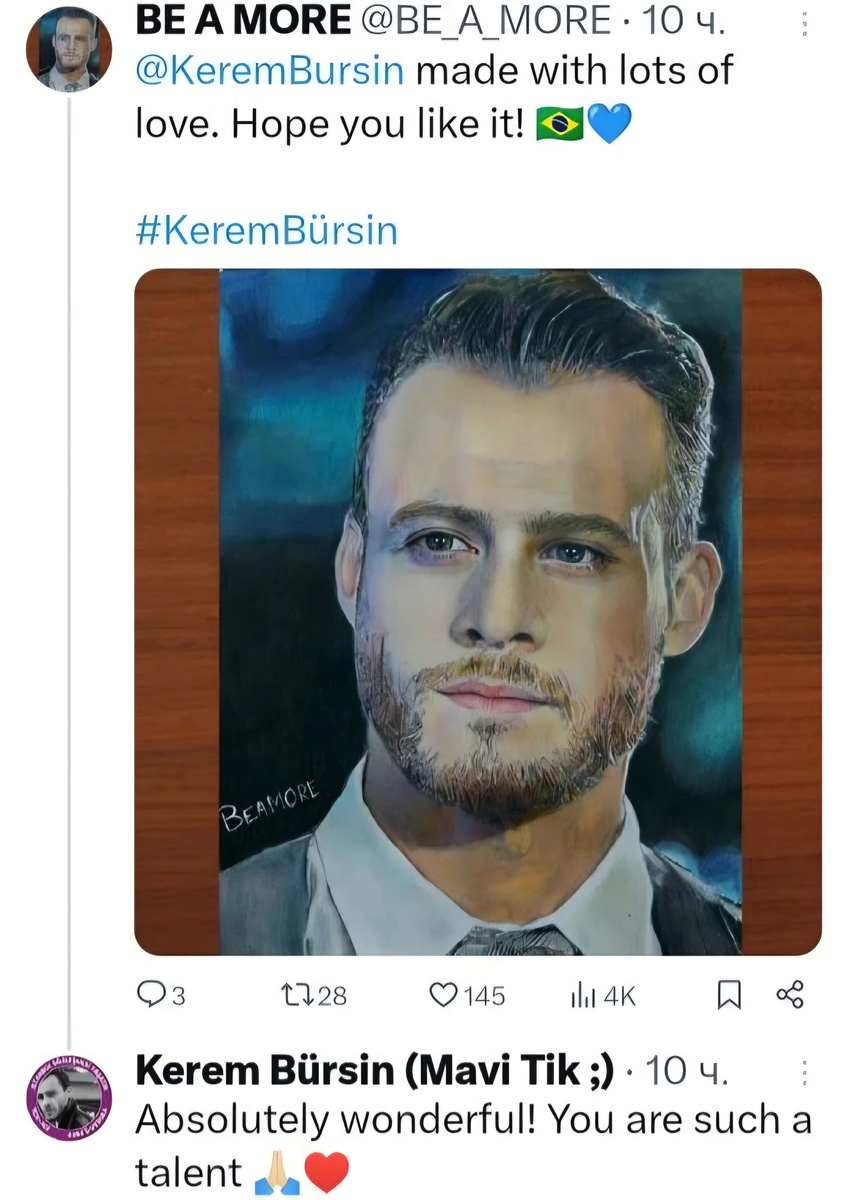Click the Kerem Bürsin reply's 10 ч. timestamp
Screen dimensions: 848x1200
pyautogui.click(x=689, y=1073)
